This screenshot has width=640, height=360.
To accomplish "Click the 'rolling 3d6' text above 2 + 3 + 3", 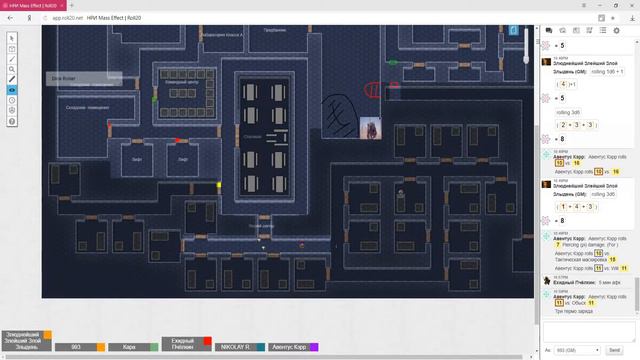I will (568, 112).
